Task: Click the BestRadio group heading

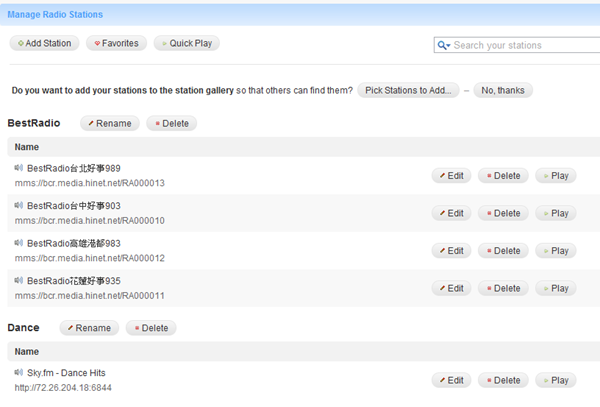Action: pyautogui.click(x=34, y=123)
